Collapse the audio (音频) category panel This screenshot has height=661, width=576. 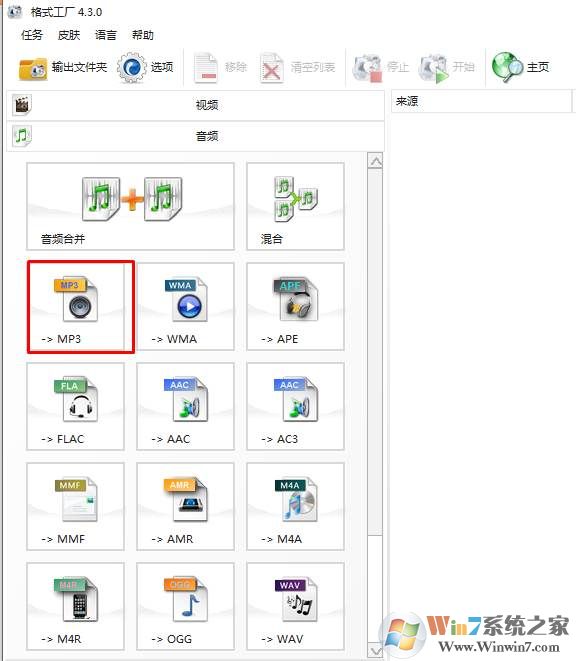click(x=196, y=136)
